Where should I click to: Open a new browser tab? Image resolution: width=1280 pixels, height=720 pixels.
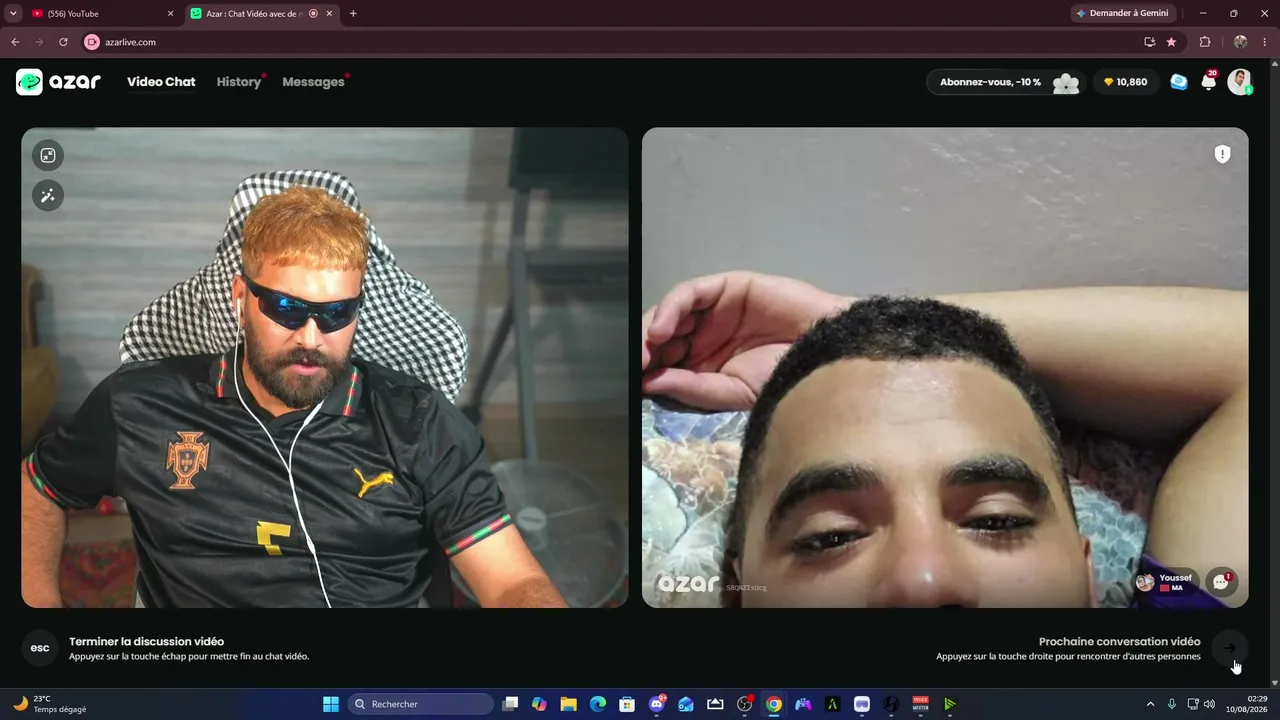tap(353, 14)
